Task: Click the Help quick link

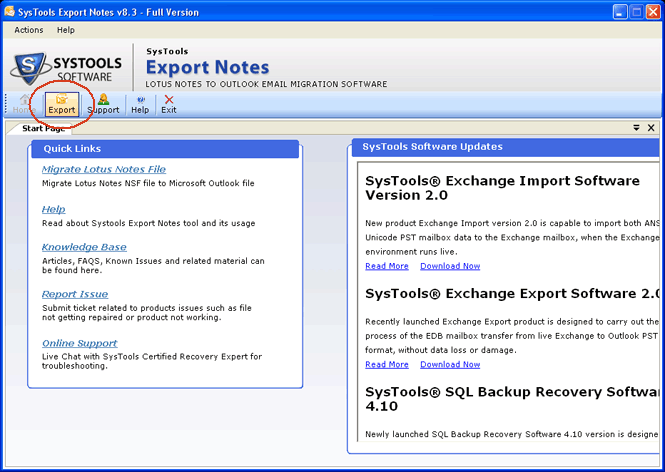Action: (53, 209)
